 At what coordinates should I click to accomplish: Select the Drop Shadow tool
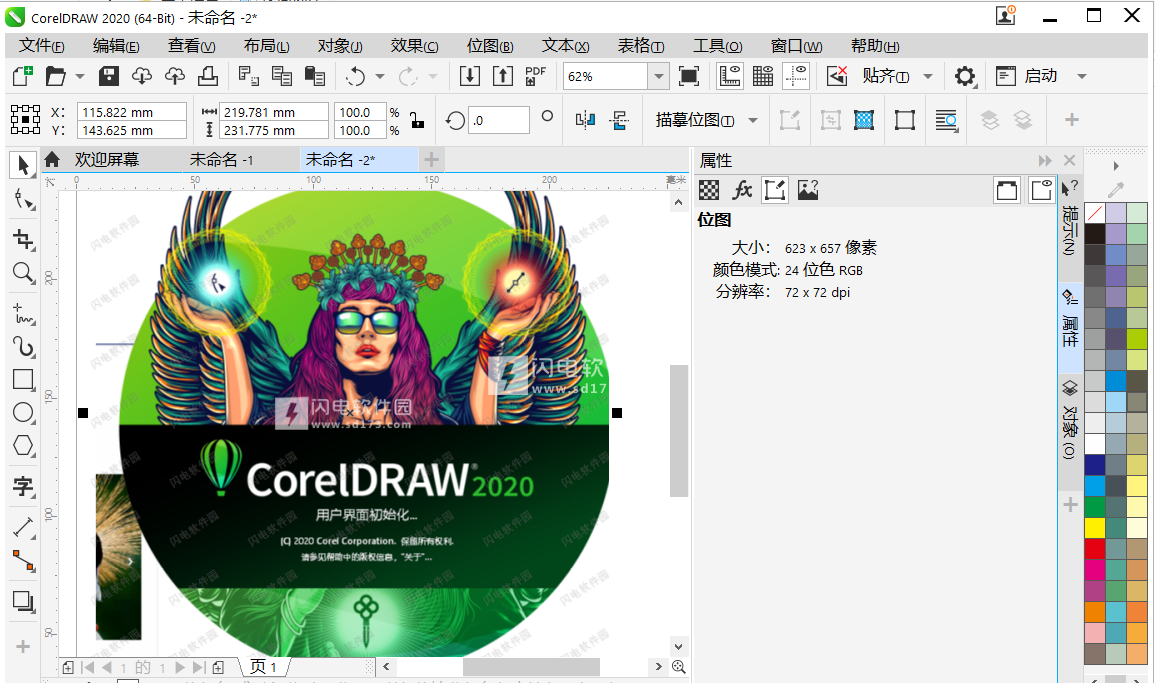coord(23,601)
